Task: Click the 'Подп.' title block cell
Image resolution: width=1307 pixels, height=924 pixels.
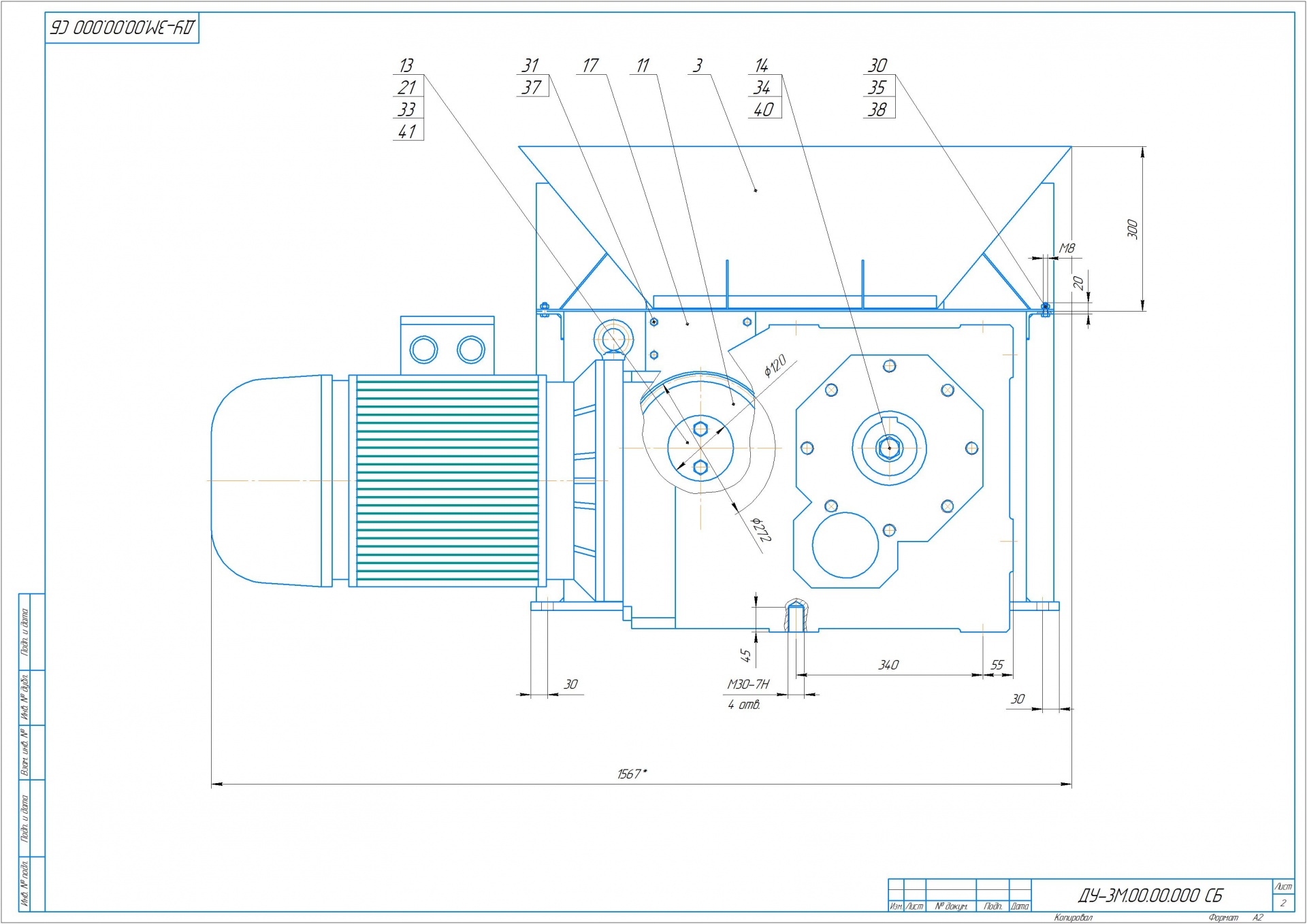Action: (993, 906)
